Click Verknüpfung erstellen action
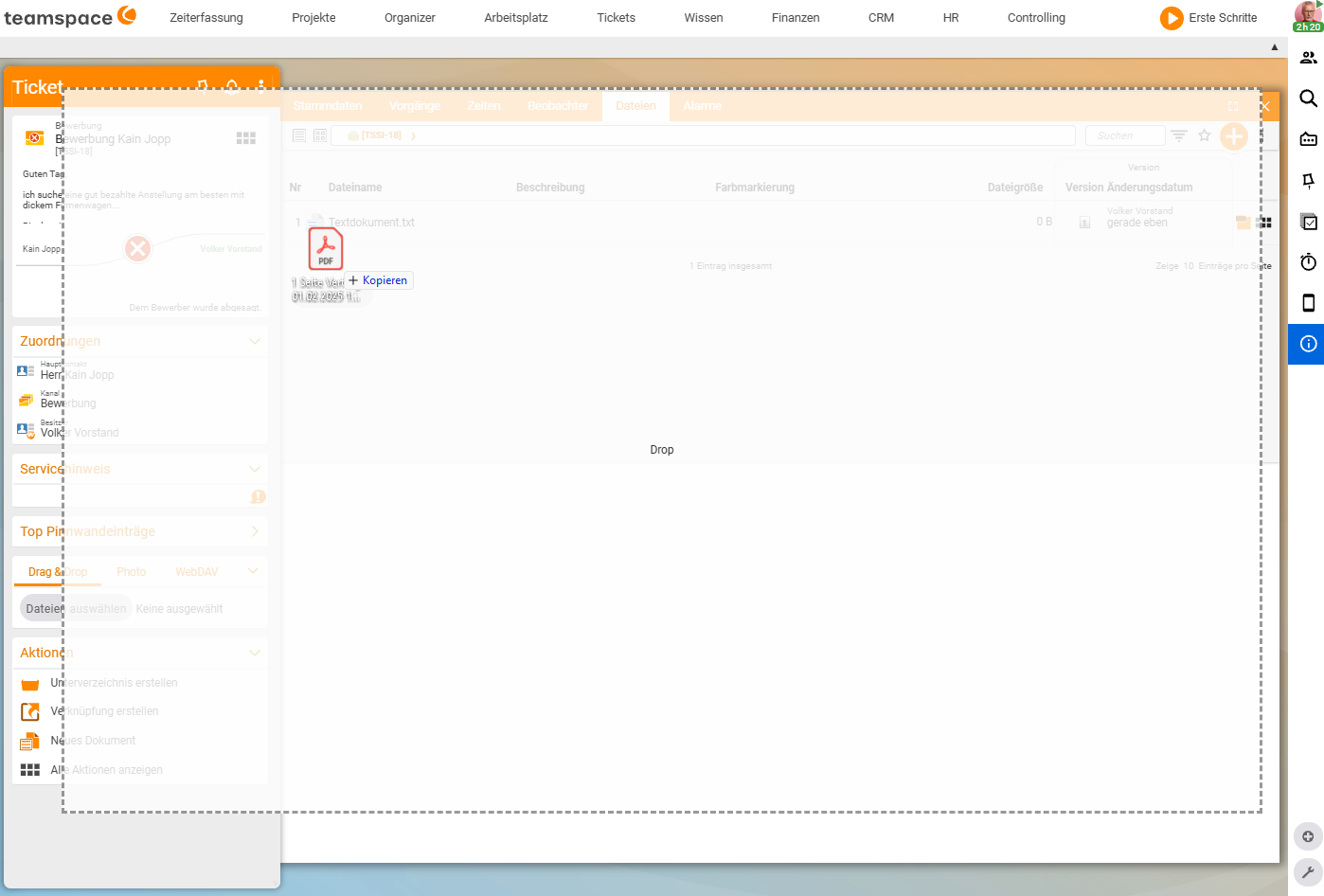 (x=104, y=711)
